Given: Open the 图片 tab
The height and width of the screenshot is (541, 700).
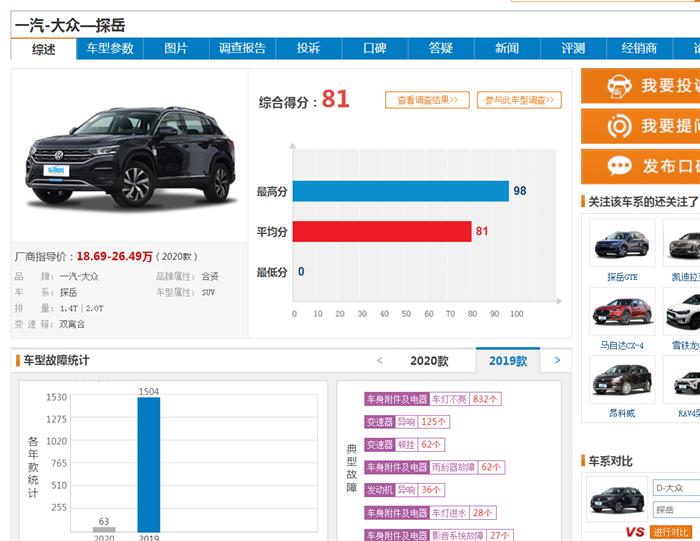Looking at the screenshot, I should tap(176, 49).
